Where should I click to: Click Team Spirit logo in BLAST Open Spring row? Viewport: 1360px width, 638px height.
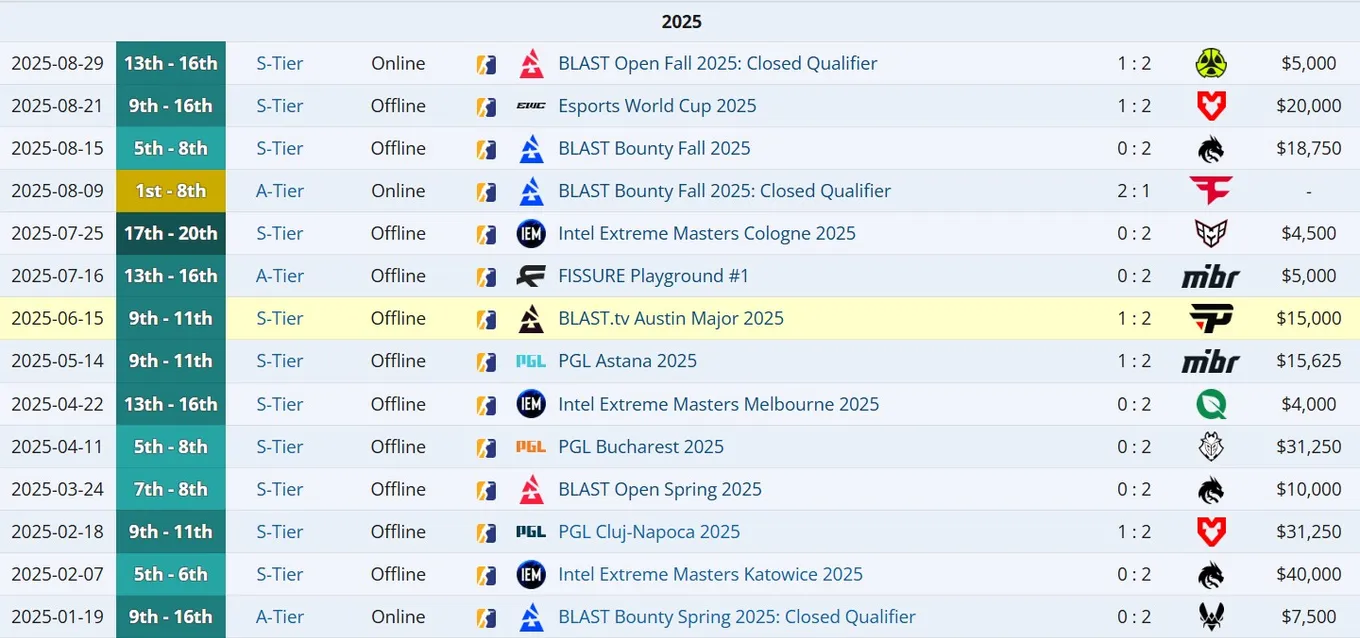[1211, 490]
